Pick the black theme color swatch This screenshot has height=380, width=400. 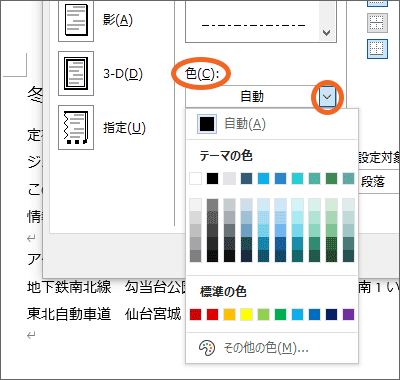click(212, 179)
